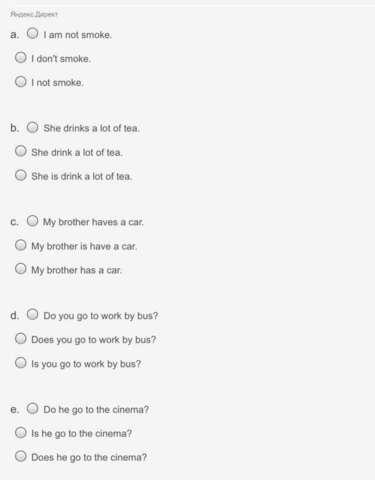
Task: Choose "Is he go to the cinema?"
Action: [x=21, y=432]
